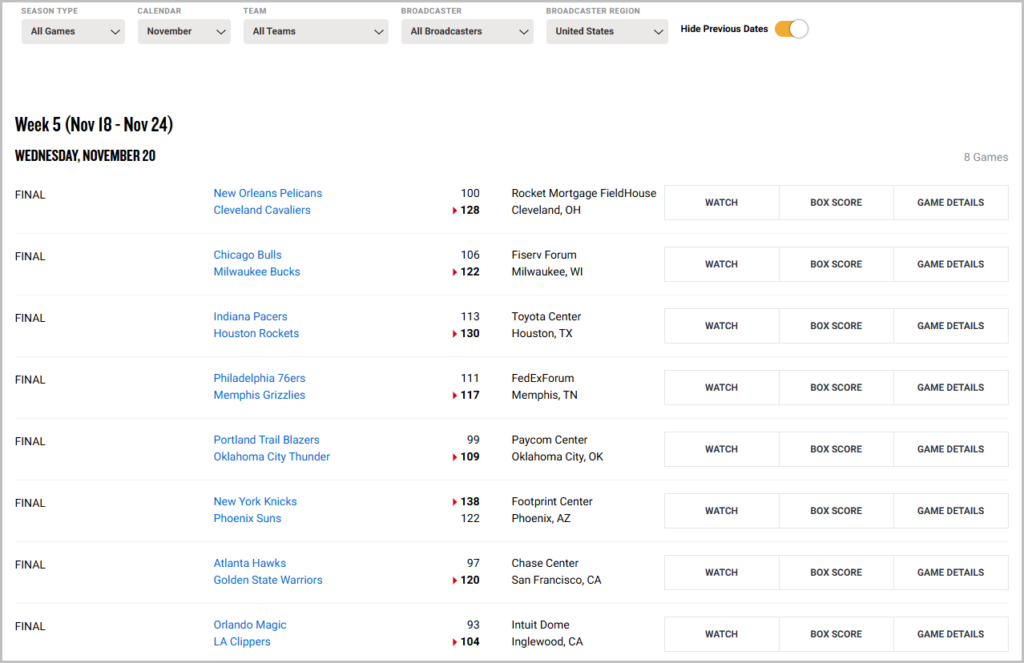This screenshot has width=1024, height=663.
Task: Open Game Details for Pacers vs Rockets
Action: pos(951,326)
